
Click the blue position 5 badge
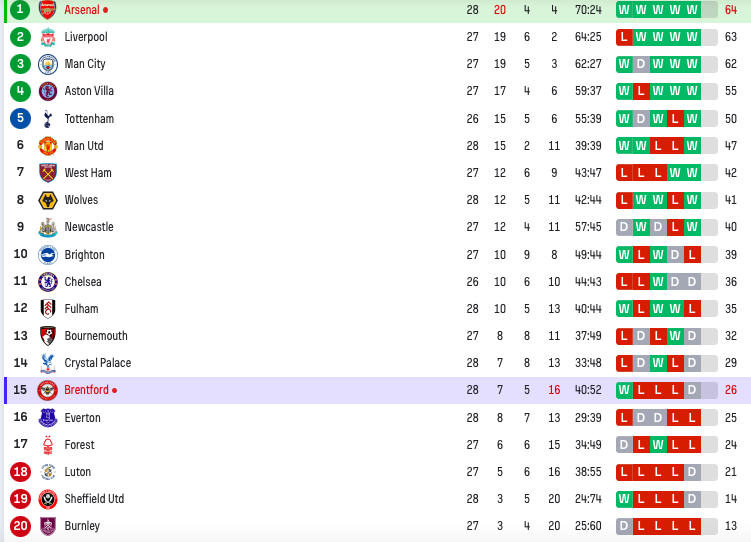20,118
